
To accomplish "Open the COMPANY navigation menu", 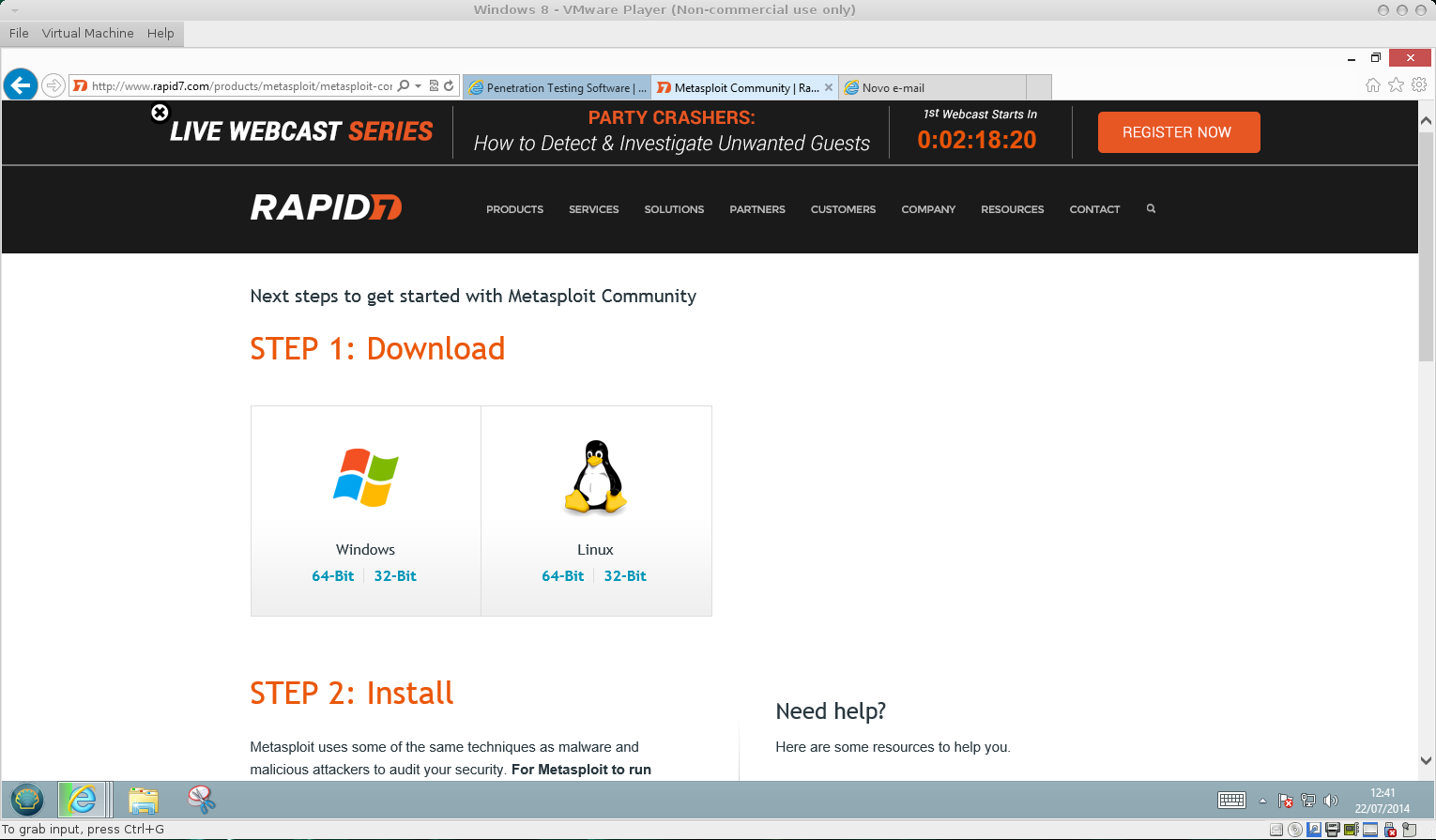I will 928,209.
